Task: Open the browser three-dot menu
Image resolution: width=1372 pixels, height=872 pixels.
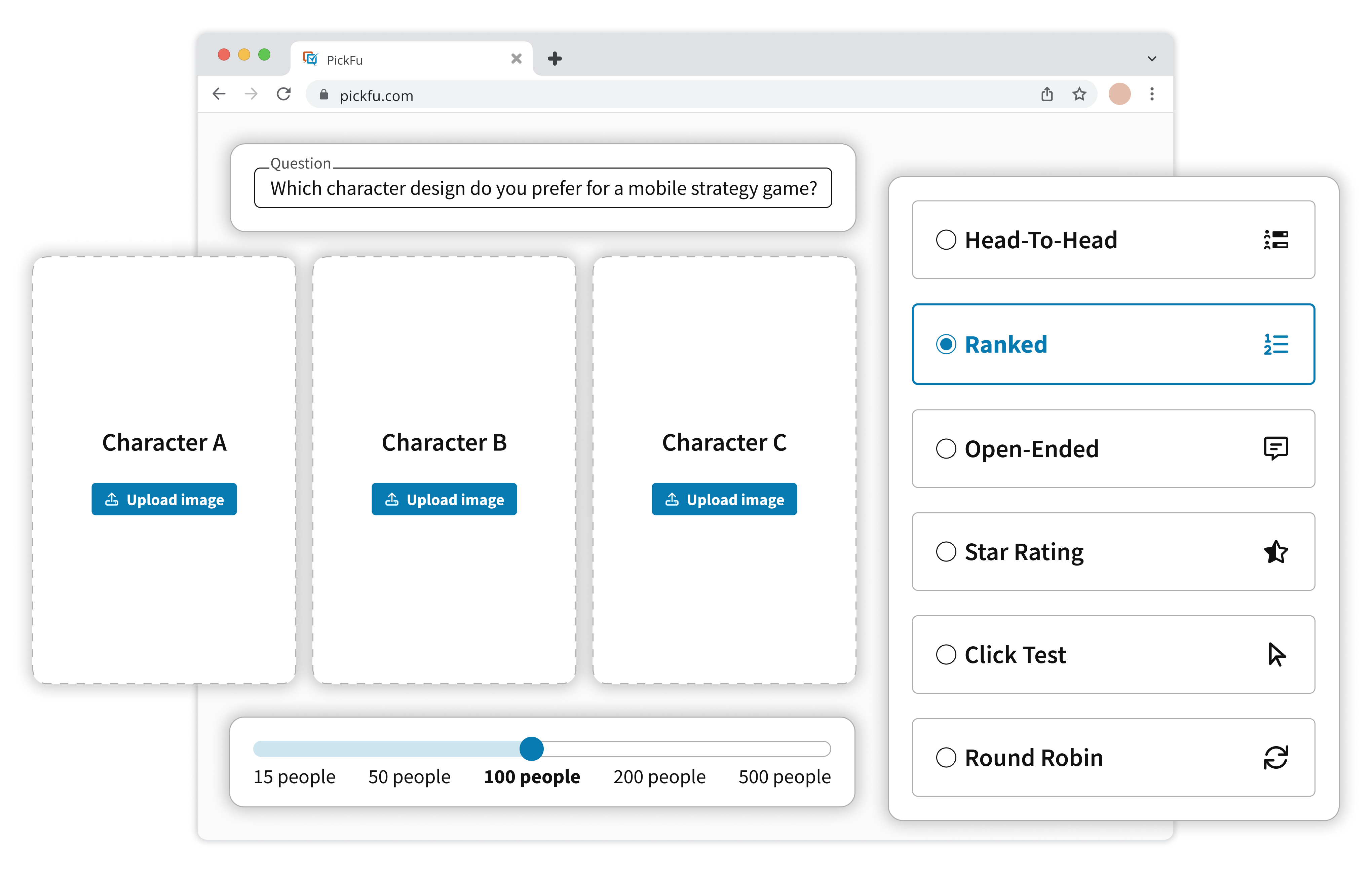Action: pyautogui.click(x=1151, y=94)
